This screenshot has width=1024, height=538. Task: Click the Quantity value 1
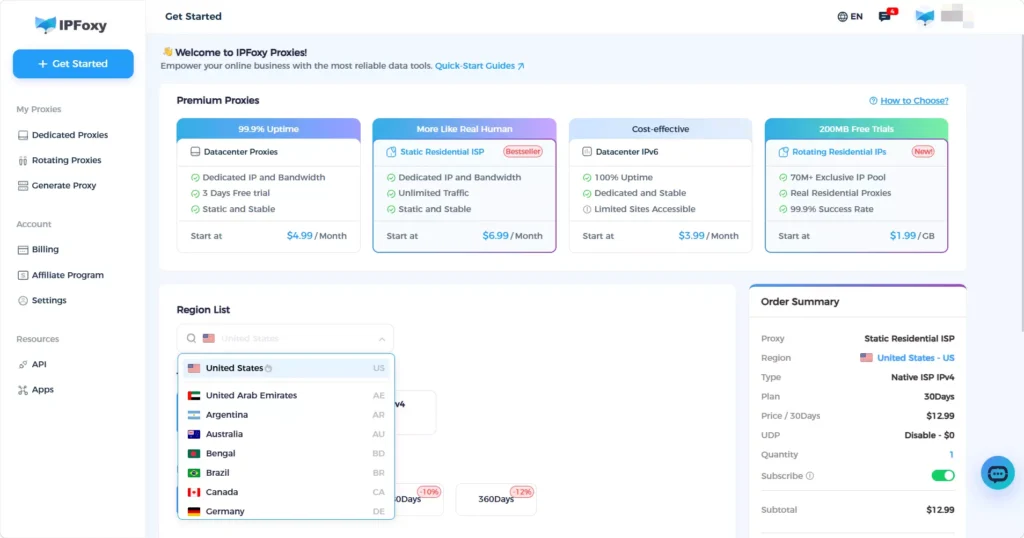[x=951, y=454]
